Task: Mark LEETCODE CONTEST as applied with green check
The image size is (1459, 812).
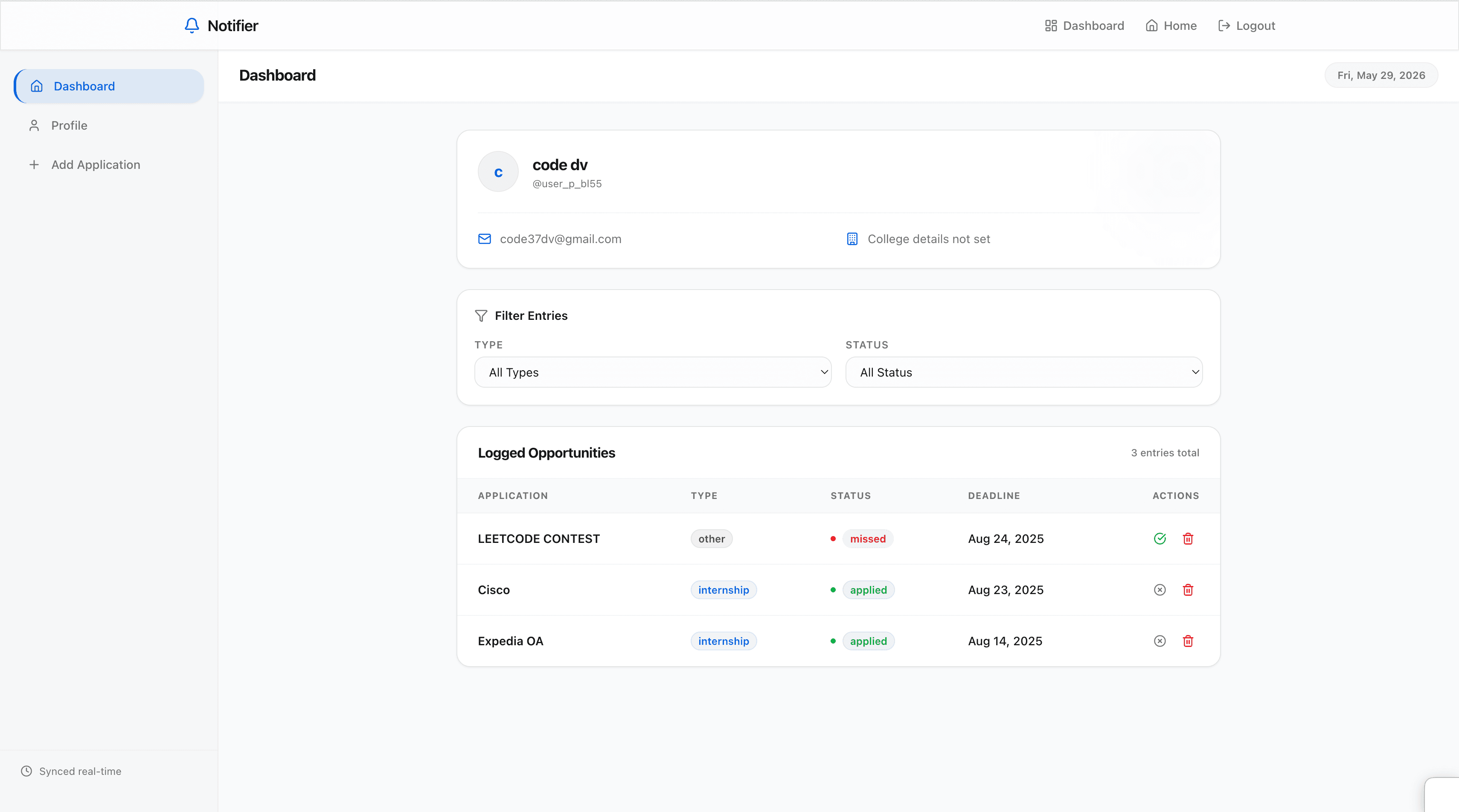Action: tap(1160, 539)
